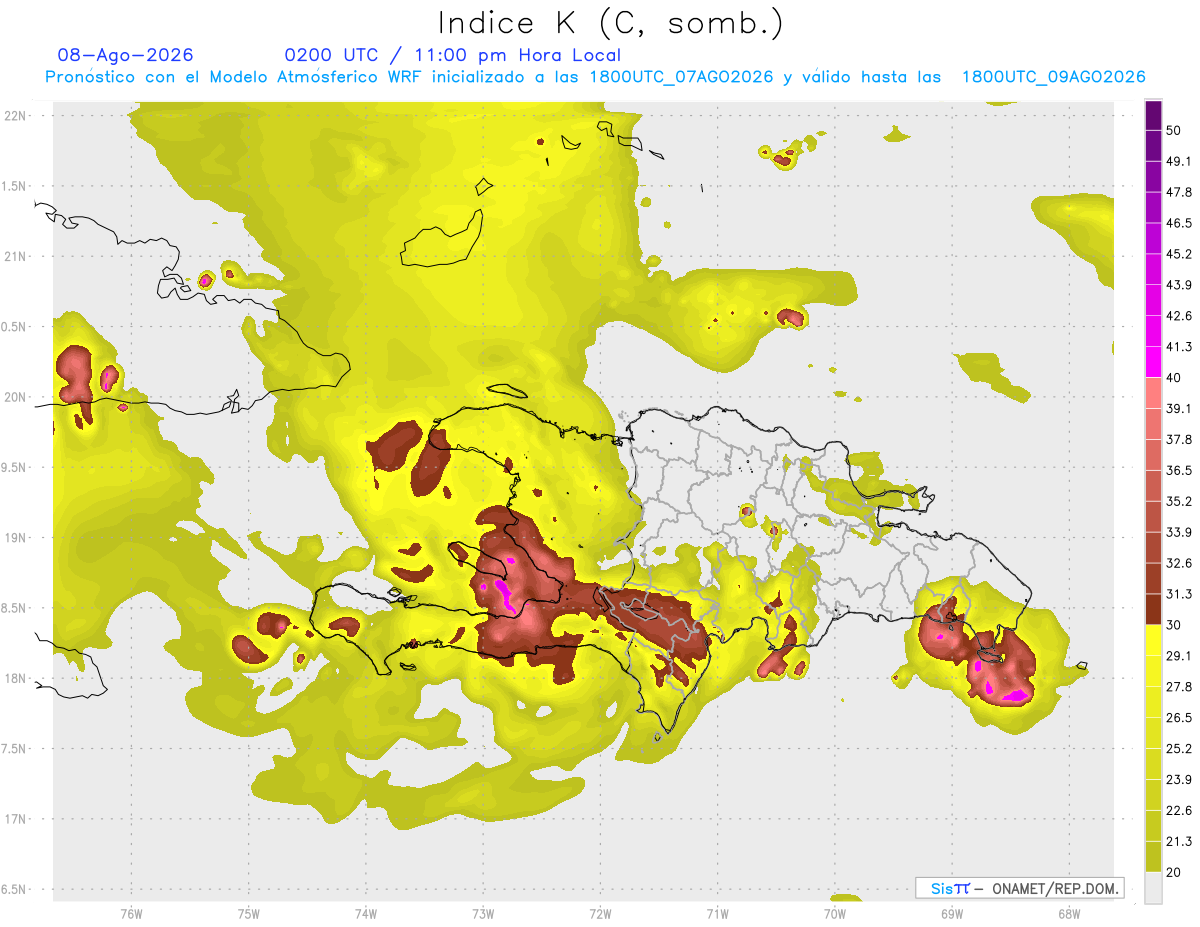
Task: Click the dark brown swatch between 30 and 31.3
Action: click(x=1153, y=609)
